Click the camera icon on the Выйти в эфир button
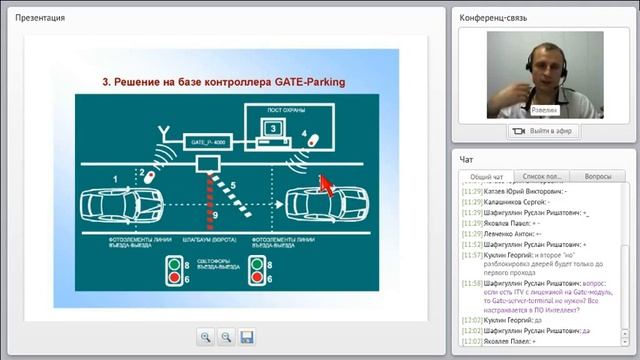The width and height of the screenshot is (640, 360). coord(518,131)
